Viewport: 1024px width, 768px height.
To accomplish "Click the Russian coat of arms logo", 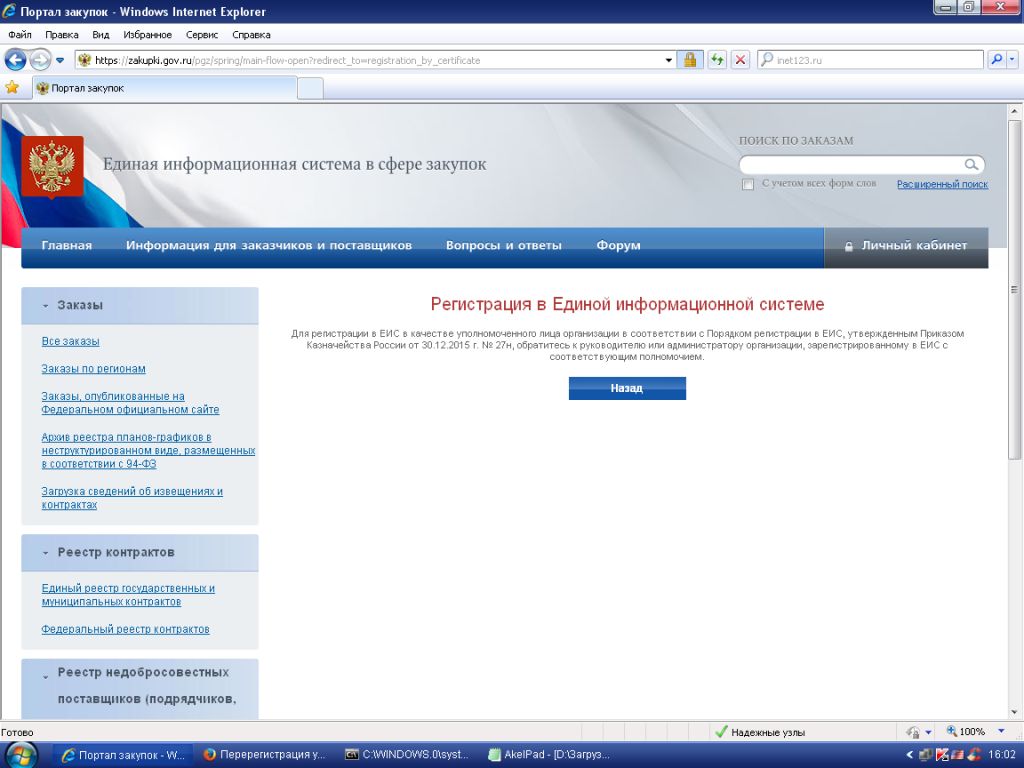I will pyautogui.click(x=52, y=165).
